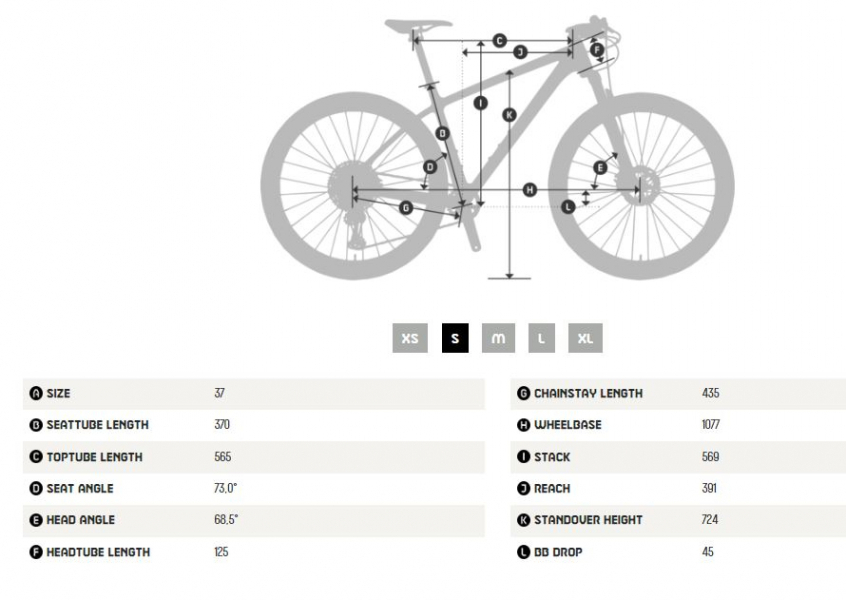Click the Standover Height row label

587,520
